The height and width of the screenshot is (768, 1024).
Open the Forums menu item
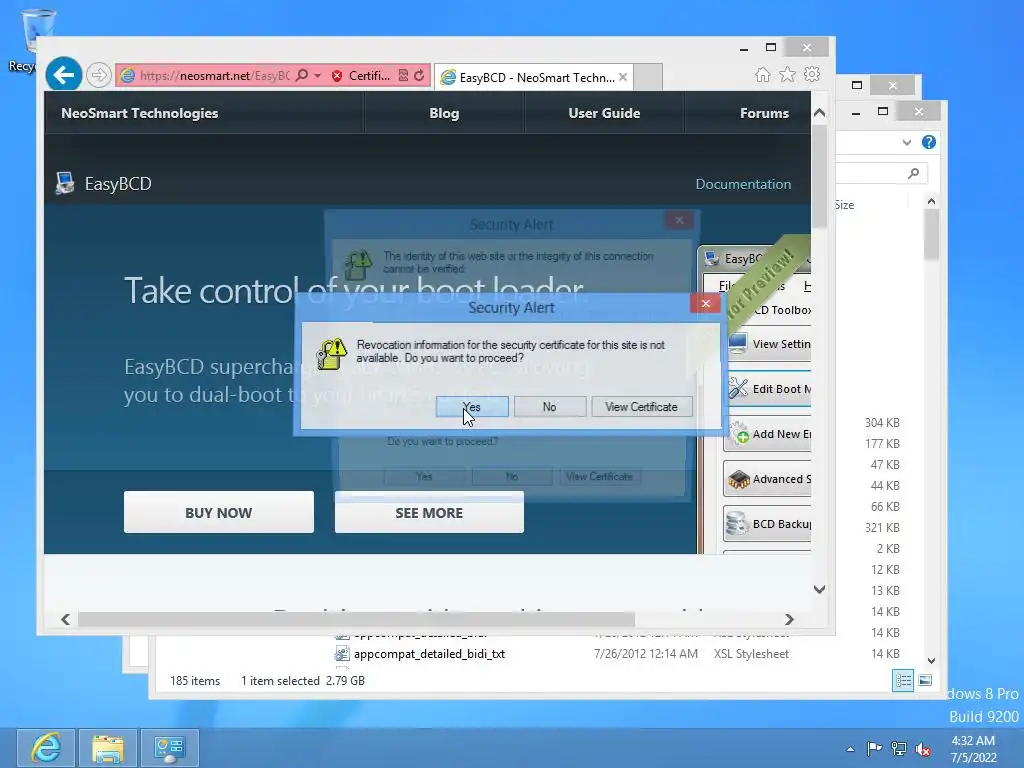(764, 113)
